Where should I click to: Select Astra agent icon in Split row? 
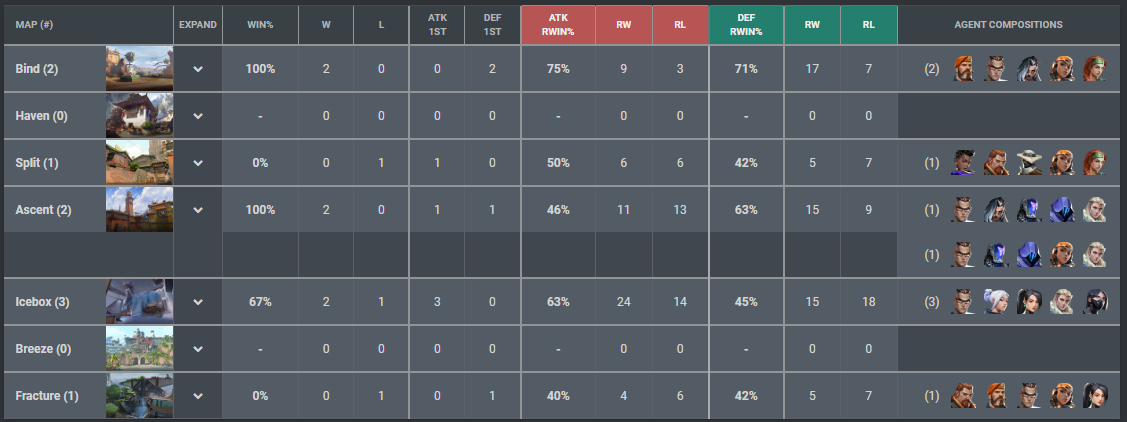click(x=963, y=162)
